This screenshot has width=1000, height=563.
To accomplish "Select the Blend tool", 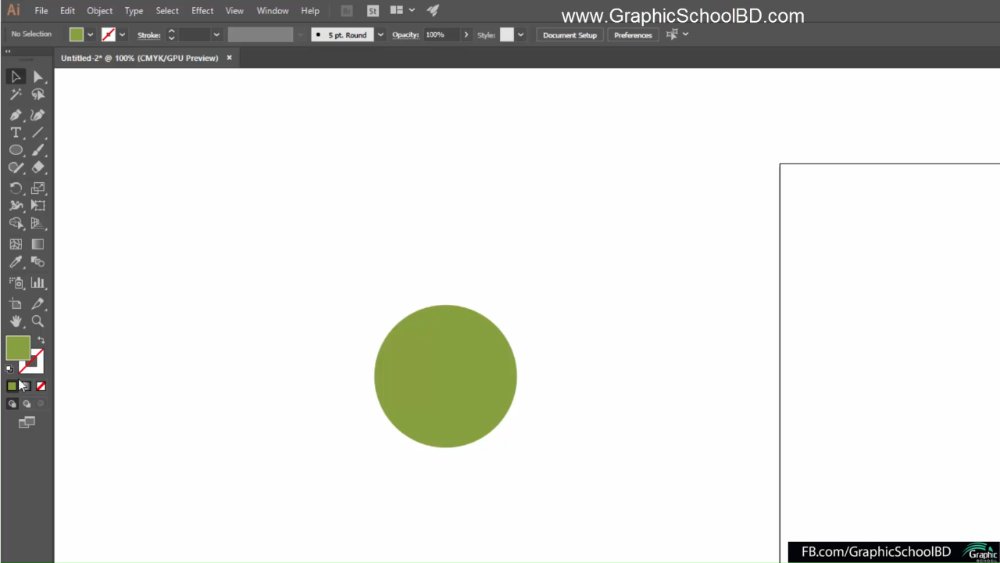I will [x=38, y=262].
